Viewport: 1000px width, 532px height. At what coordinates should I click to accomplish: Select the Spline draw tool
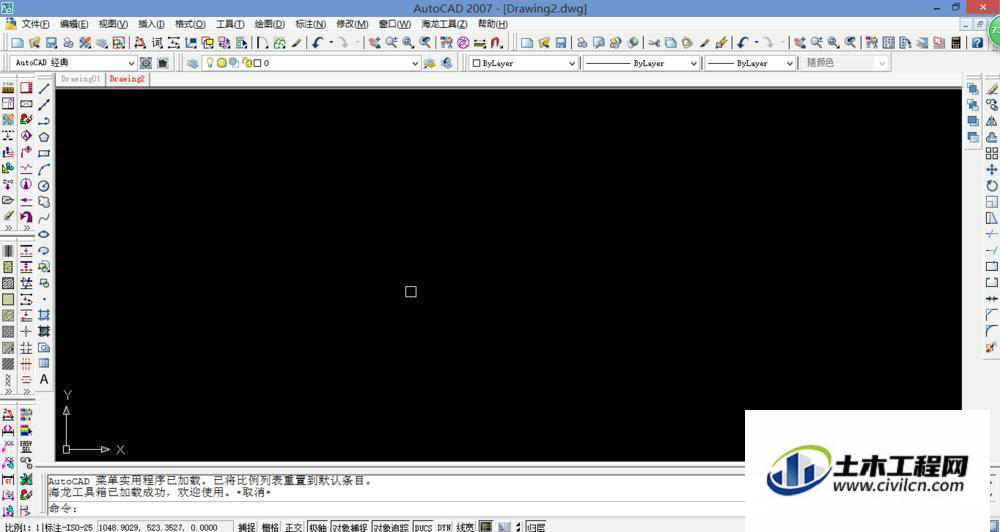coord(44,218)
